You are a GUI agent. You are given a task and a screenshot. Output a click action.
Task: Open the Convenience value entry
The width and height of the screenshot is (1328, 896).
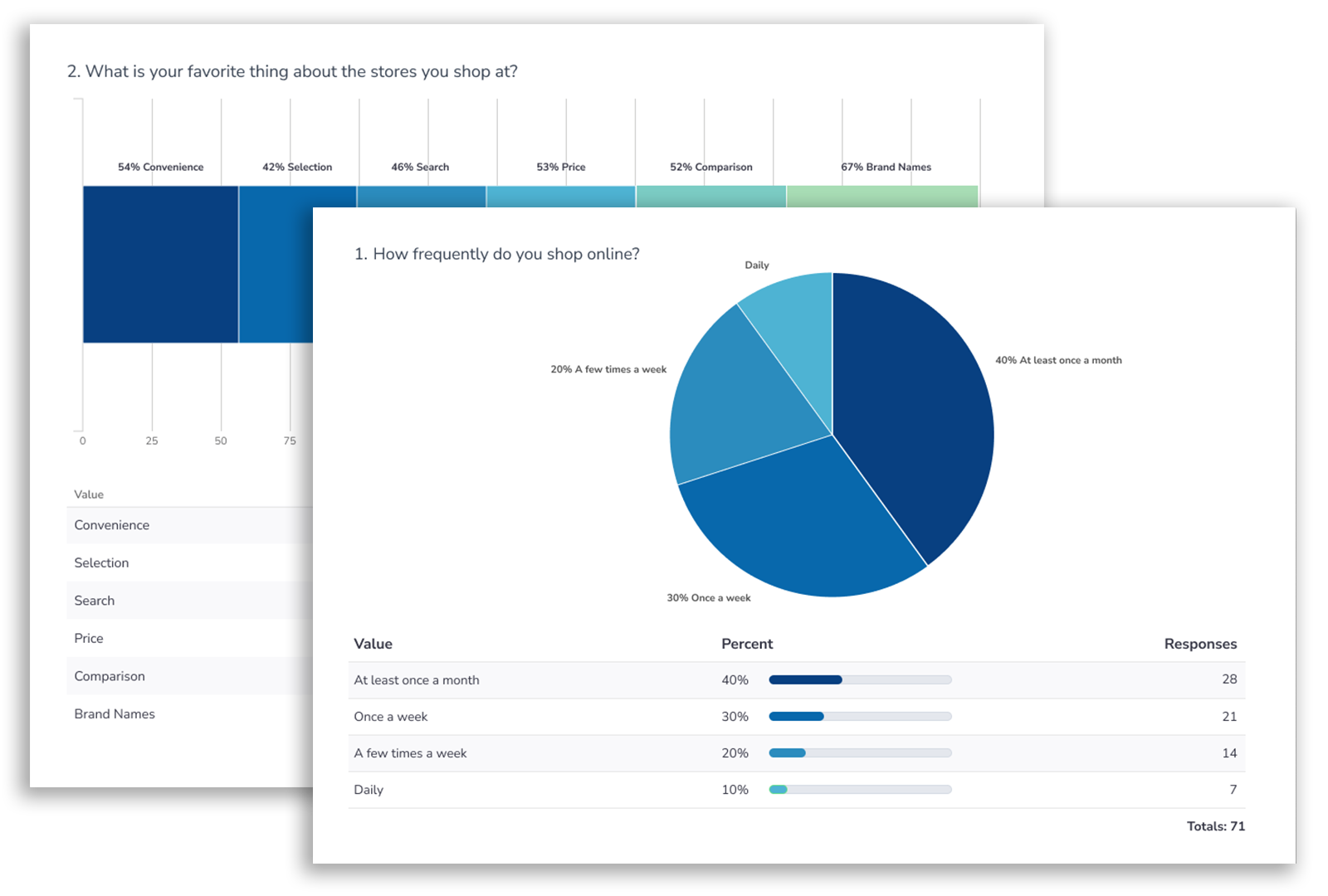pos(111,524)
